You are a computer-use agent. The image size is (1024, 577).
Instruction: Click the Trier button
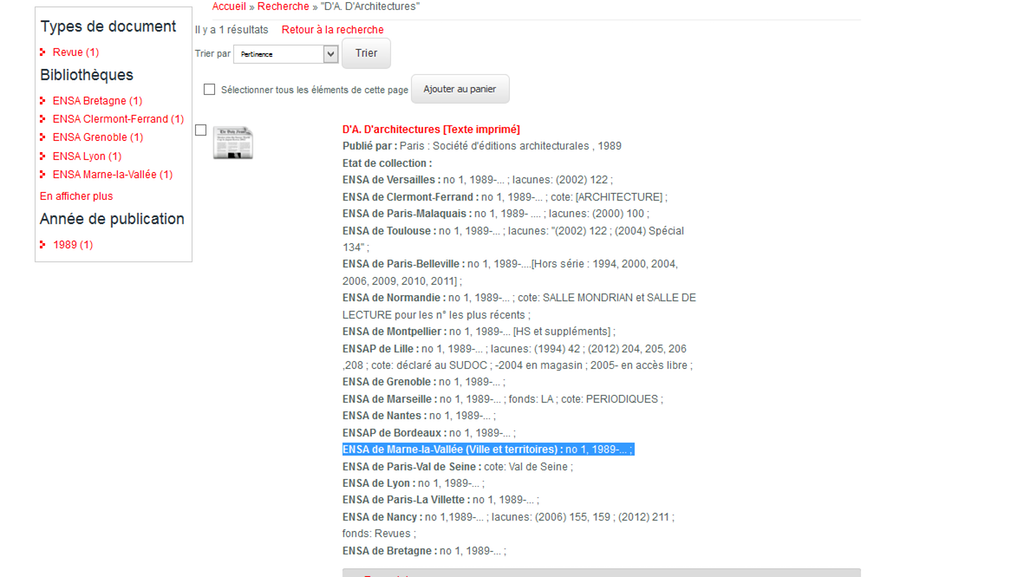point(366,53)
